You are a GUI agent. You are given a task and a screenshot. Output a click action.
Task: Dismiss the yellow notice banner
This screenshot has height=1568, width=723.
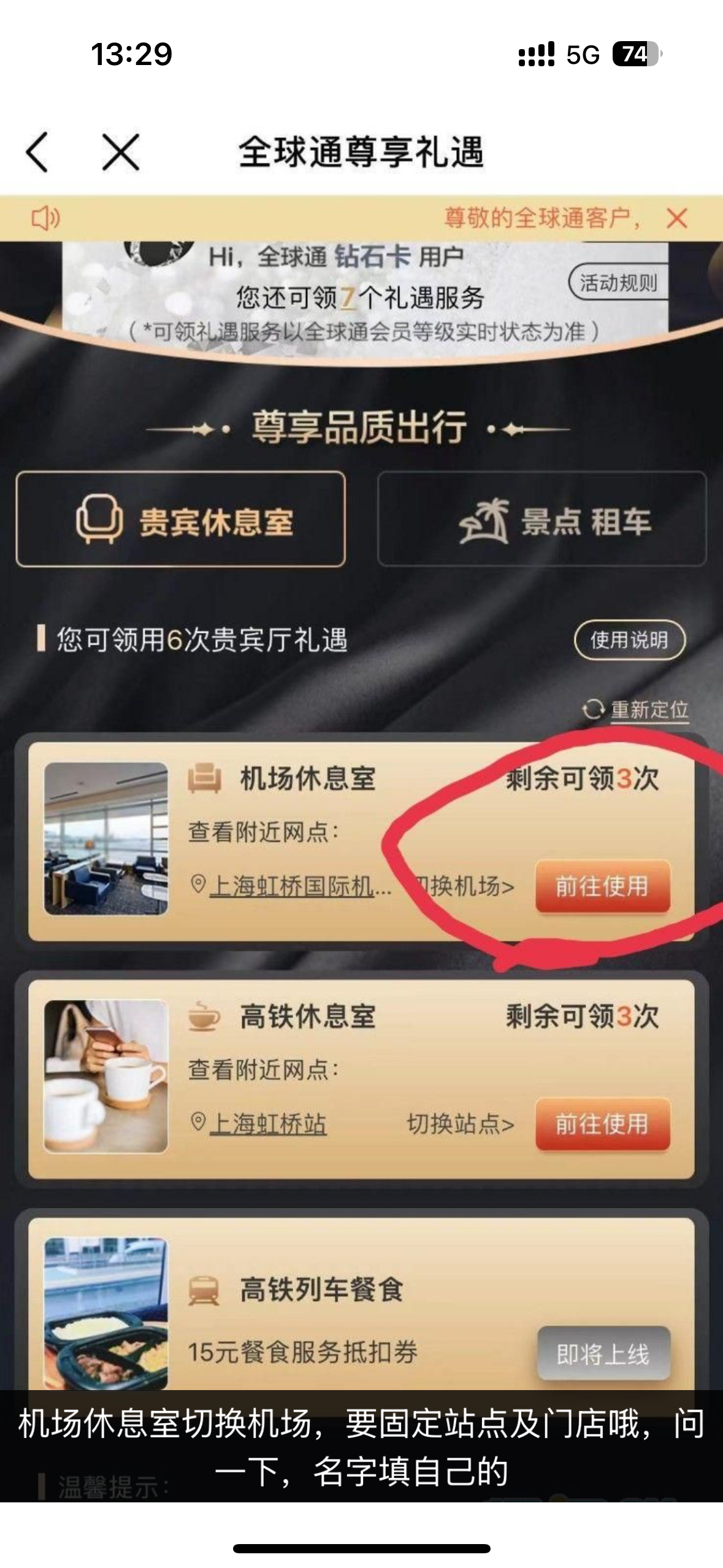pyautogui.click(x=677, y=218)
